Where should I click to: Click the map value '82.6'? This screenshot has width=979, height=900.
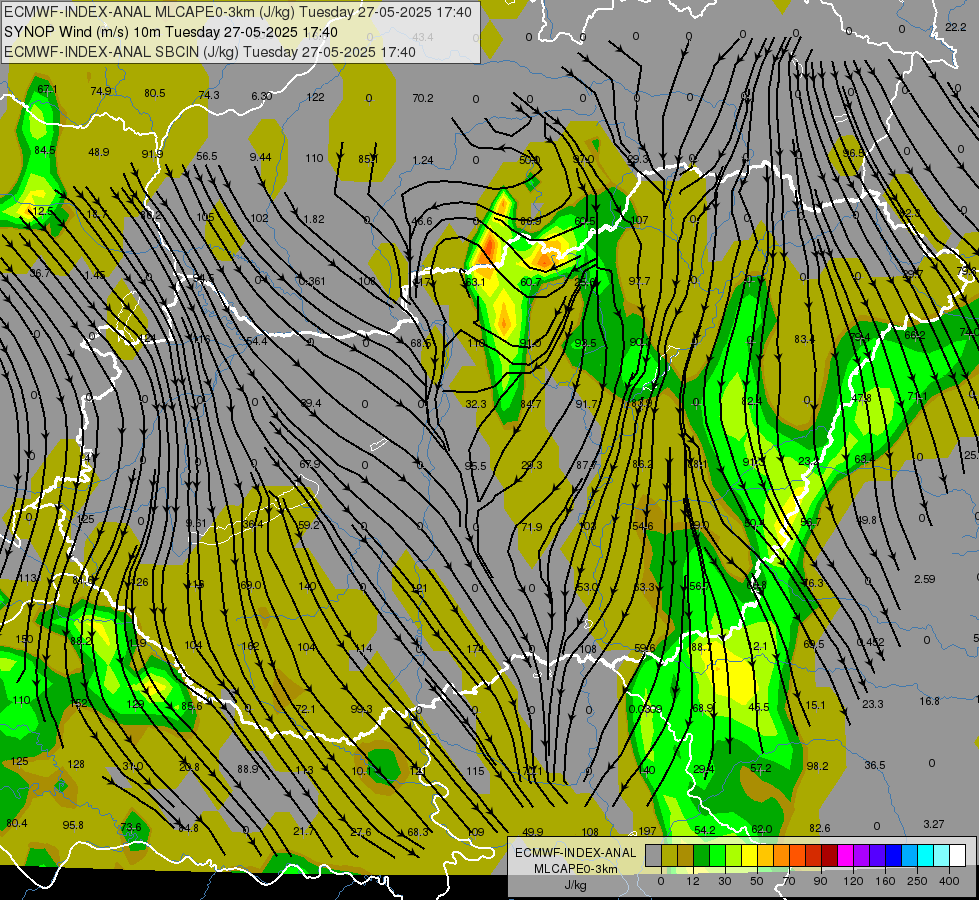[x=820, y=828]
